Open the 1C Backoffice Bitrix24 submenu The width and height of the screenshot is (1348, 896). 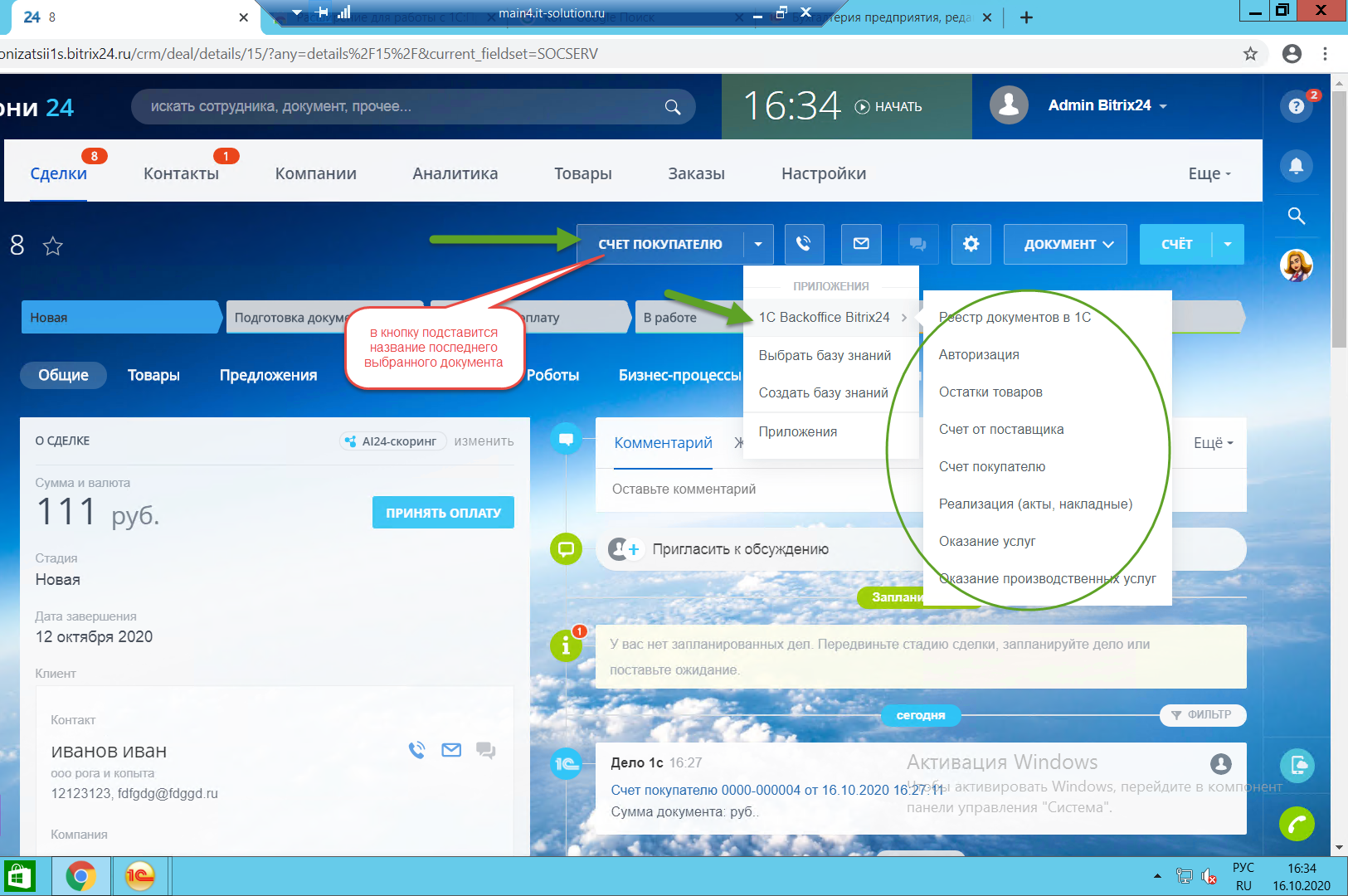point(831,317)
